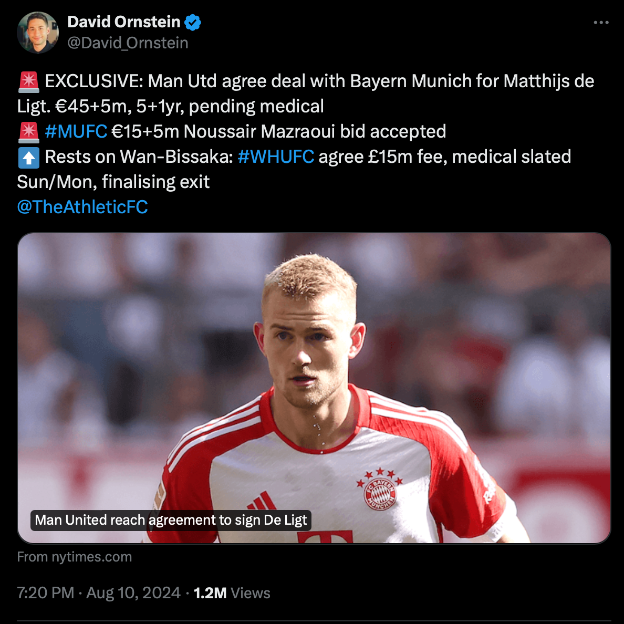This screenshot has height=624, width=624.
Task: Click the siren emoji beside #MUFC
Action: click(x=29, y=132)
